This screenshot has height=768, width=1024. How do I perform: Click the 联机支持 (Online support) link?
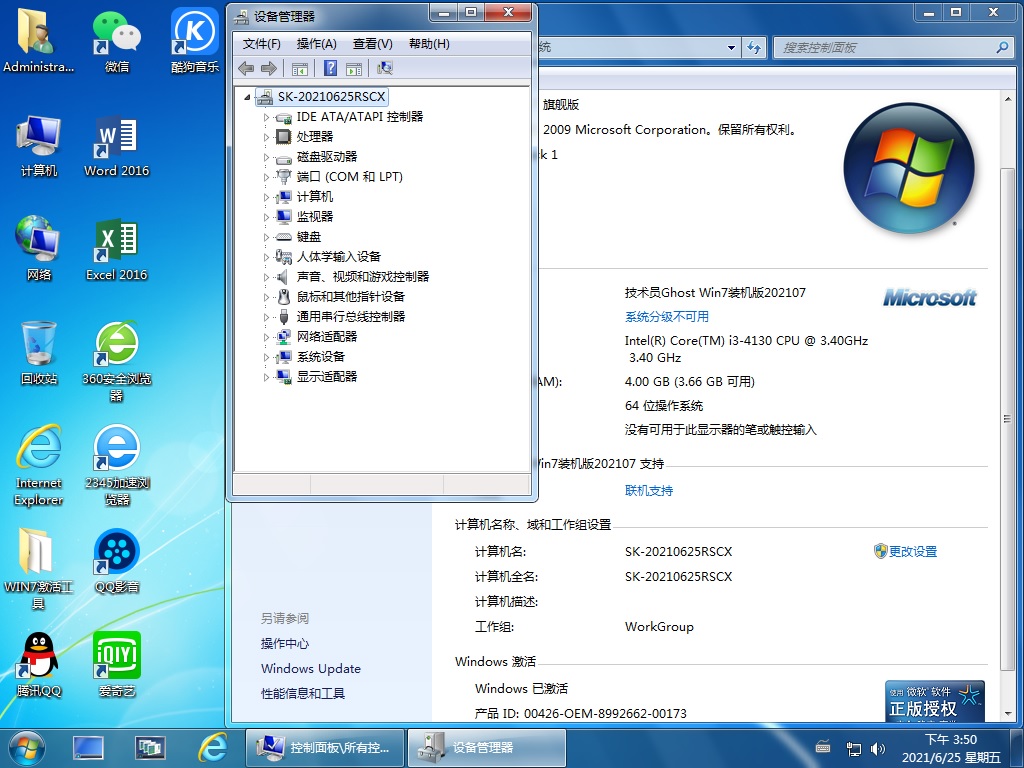coord(649,491)
